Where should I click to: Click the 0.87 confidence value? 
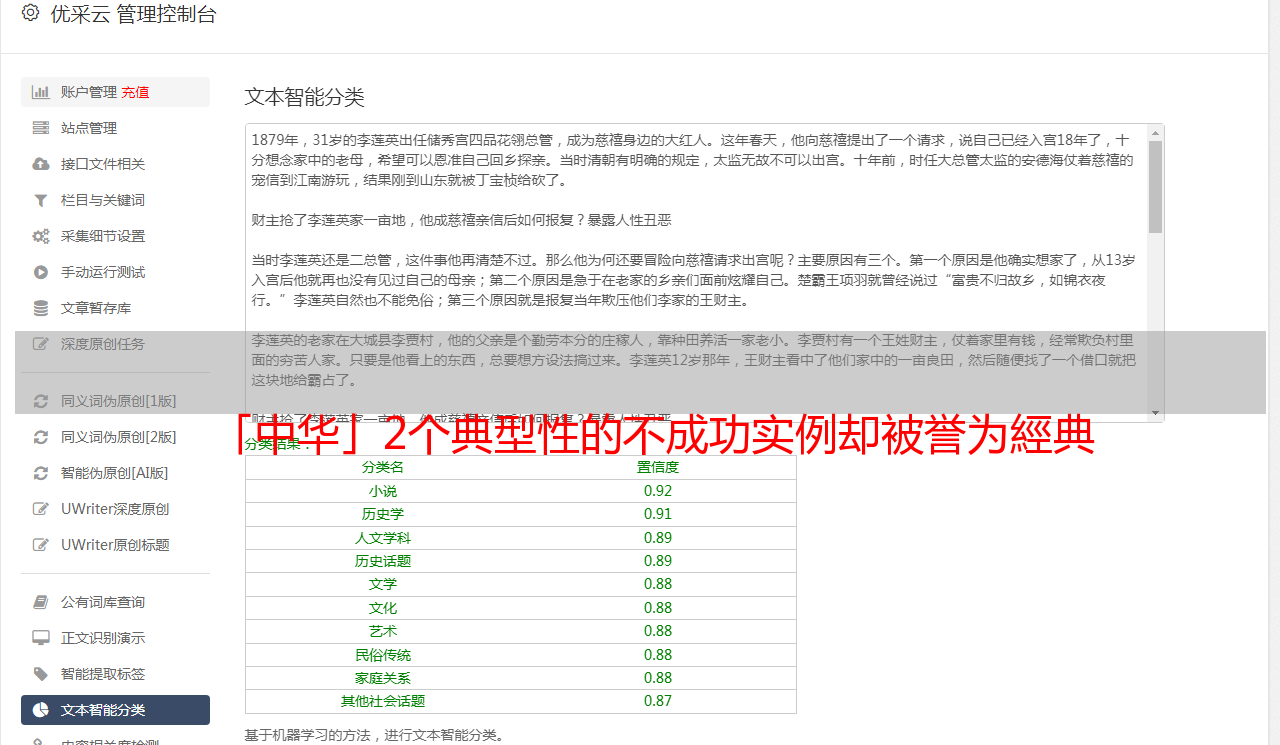point(658,701)
